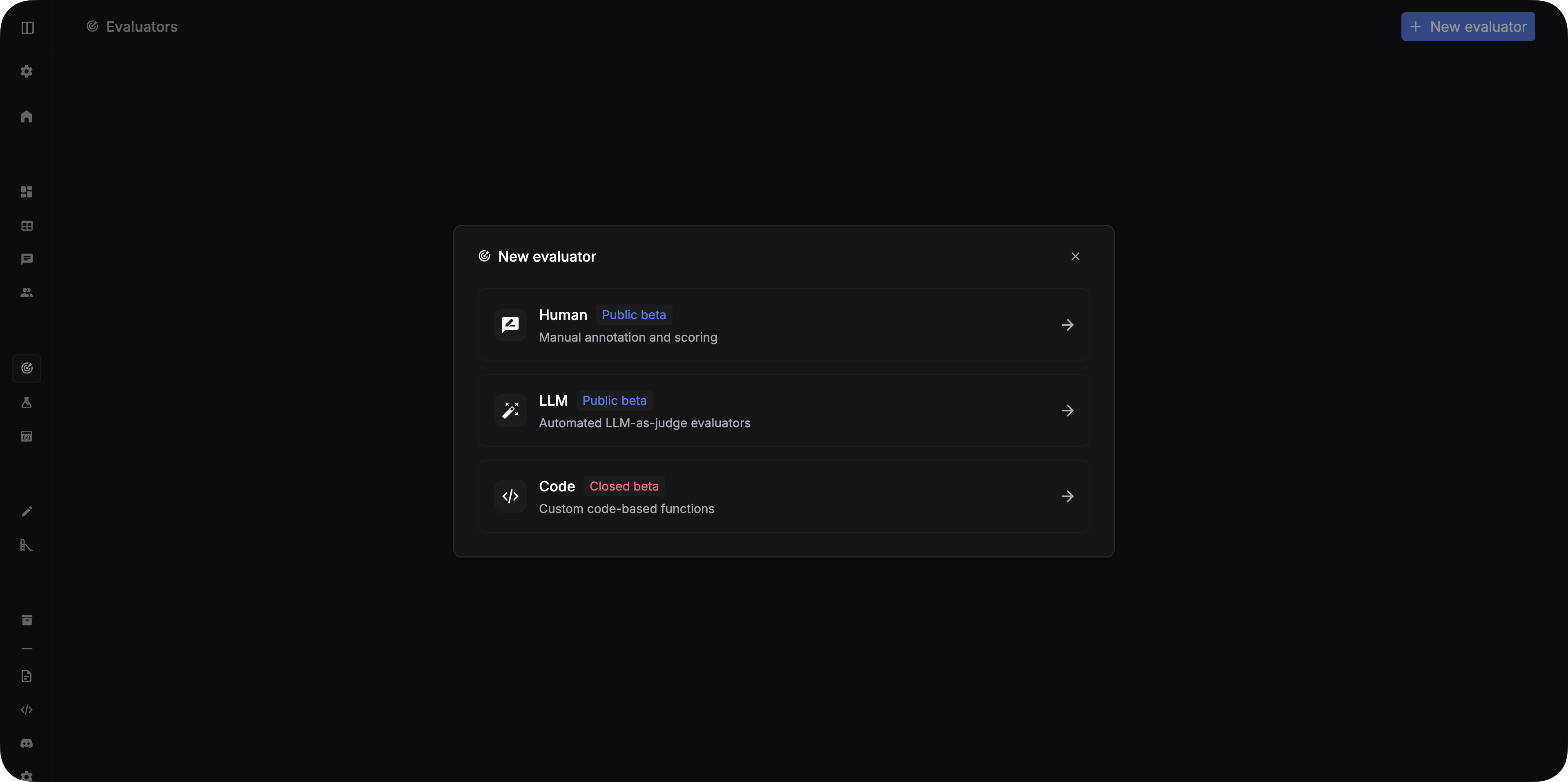Open the table view sidebar icon

[x=27, y=226]
